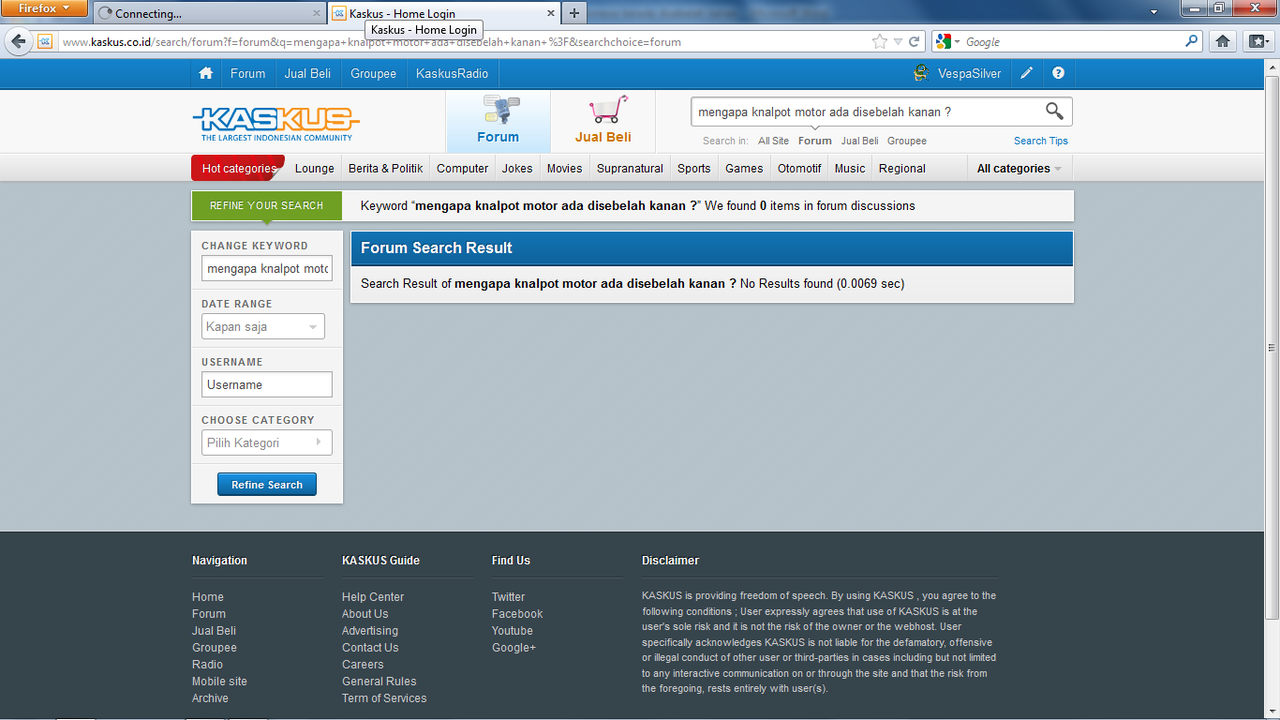
Task: Open the Lounge category
Action: [x=315, y=168]
